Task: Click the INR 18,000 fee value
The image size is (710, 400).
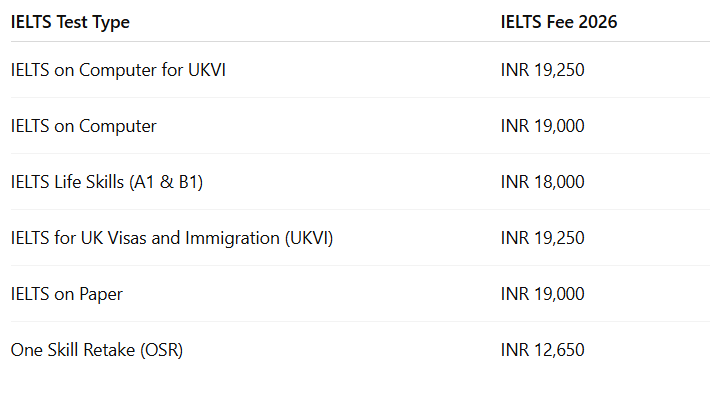Action: [x=543, y=182]
